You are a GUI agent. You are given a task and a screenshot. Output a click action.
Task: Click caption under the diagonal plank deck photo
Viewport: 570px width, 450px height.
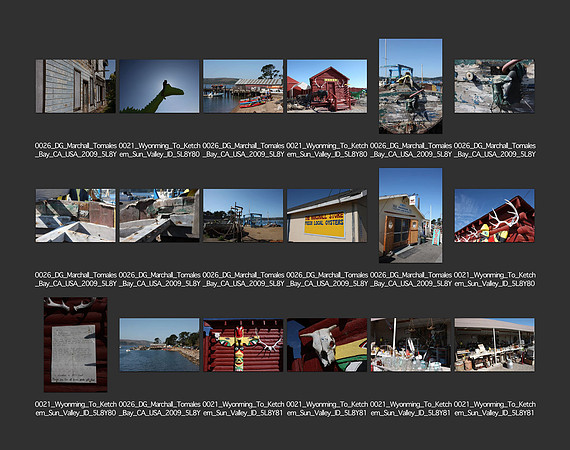coord(159,279)
